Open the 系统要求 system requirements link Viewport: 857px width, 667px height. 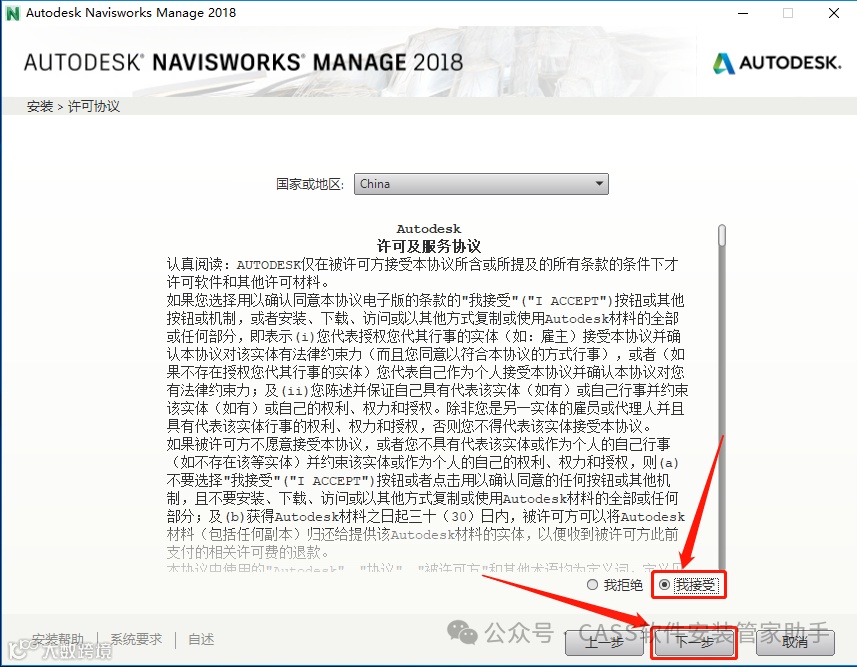pos(136,639)
